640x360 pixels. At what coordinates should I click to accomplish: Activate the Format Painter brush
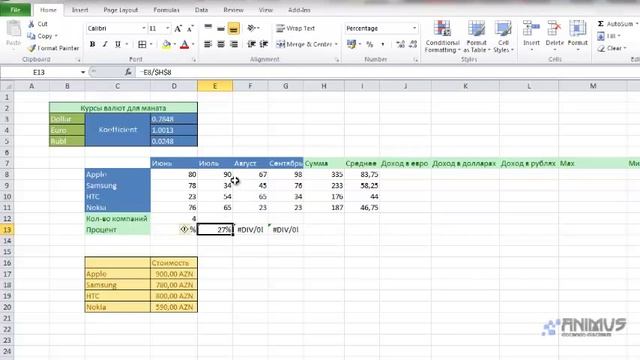pos(53,48)
